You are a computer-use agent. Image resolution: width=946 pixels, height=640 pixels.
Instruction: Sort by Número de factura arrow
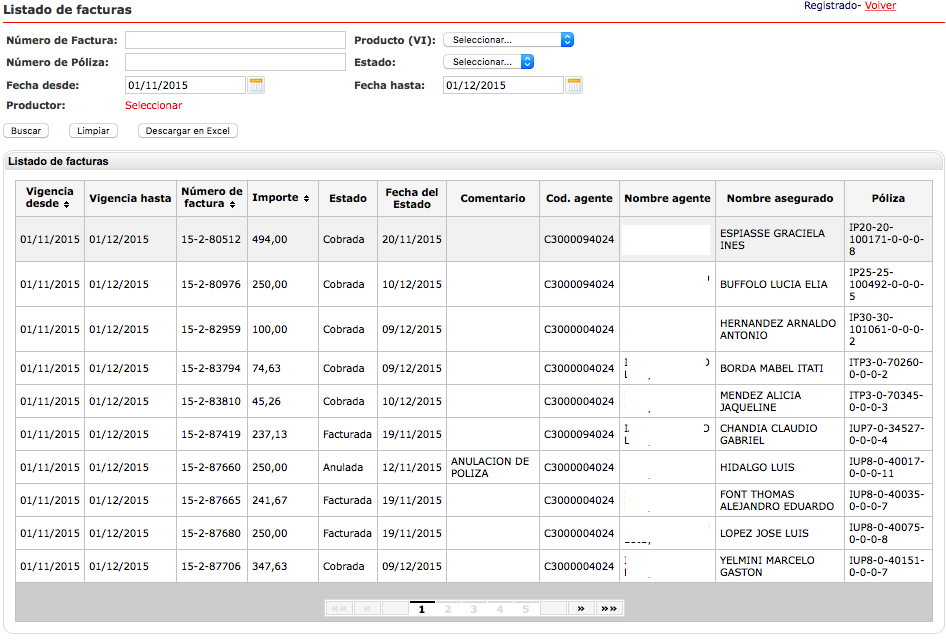[x=233, y=204]
